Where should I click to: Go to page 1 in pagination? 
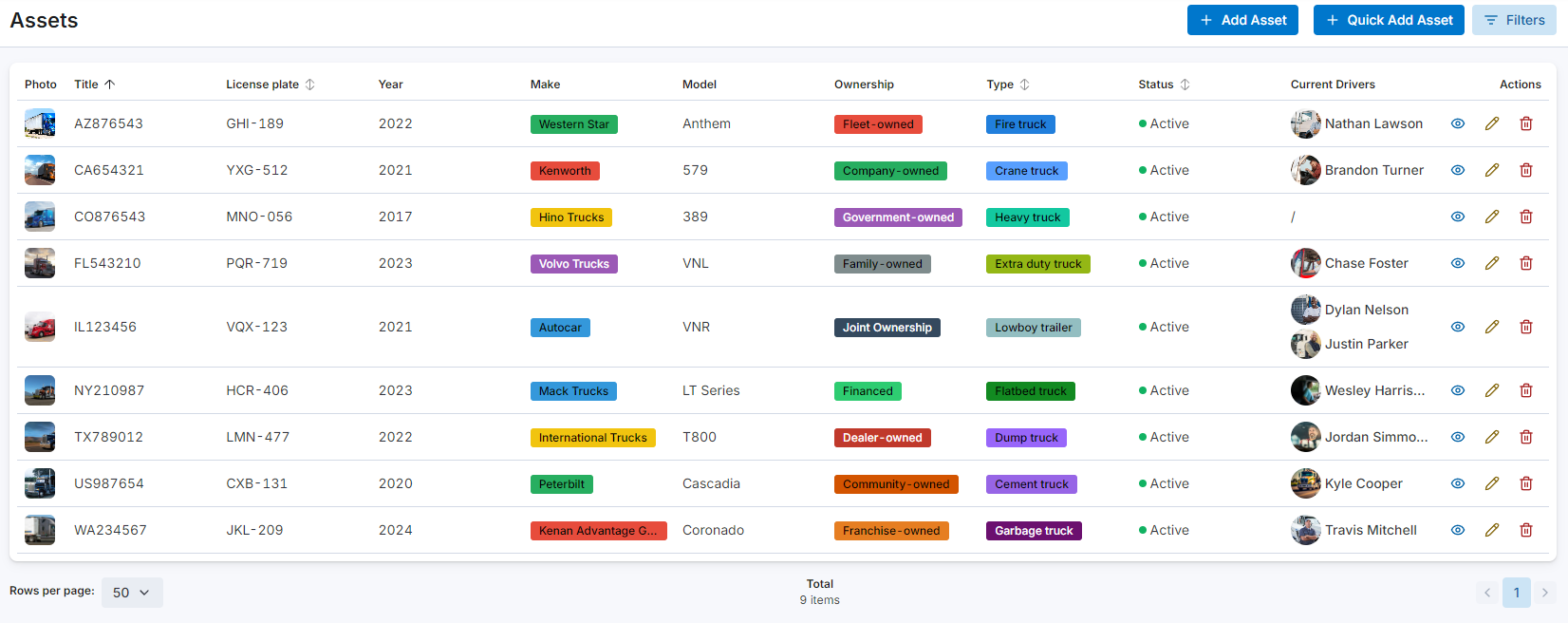click(1516, 593)
